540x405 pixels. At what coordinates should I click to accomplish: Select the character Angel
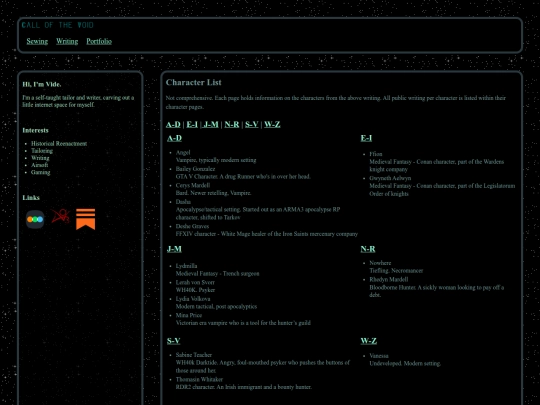pyautogui.click(x=183, y=153)
